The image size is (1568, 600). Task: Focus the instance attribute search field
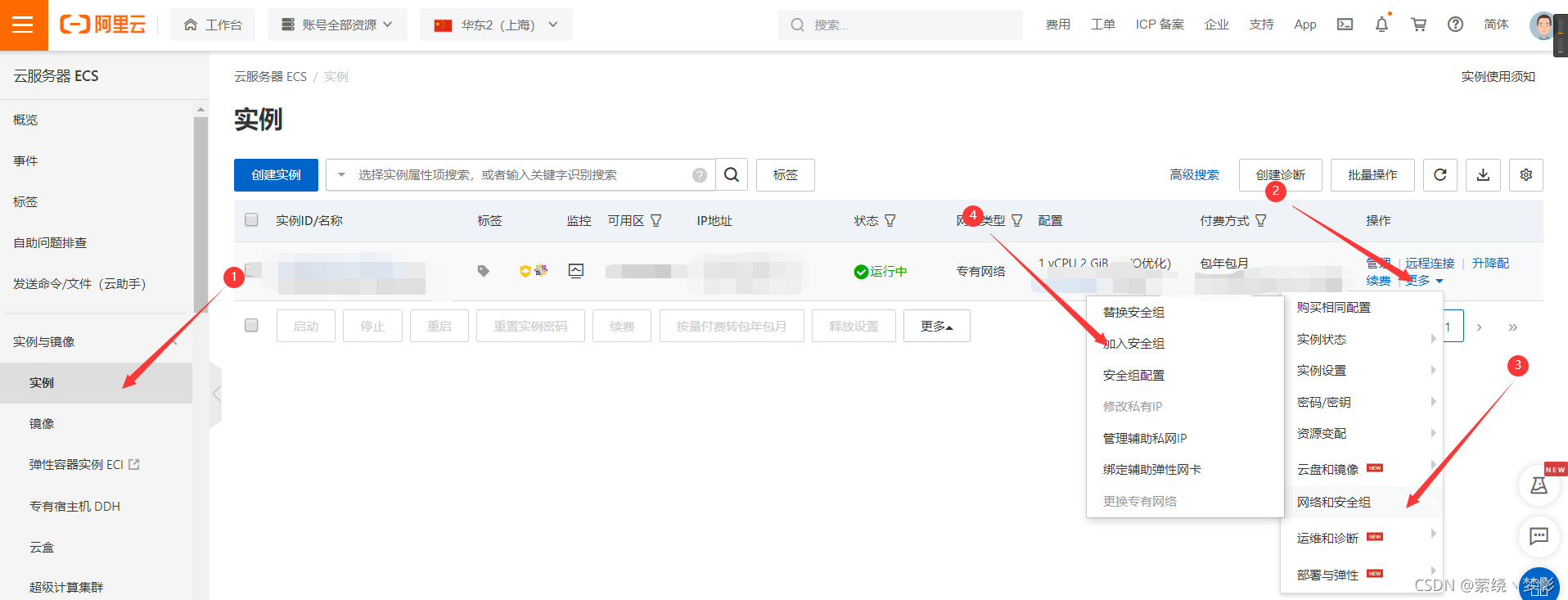(x=521, y=174)
